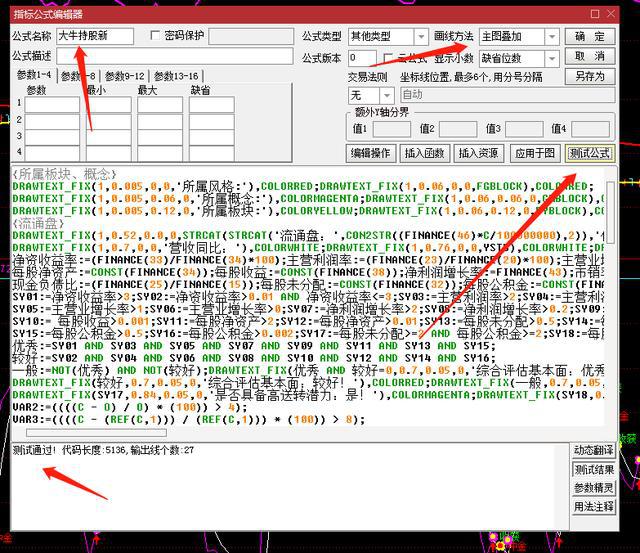
Task: Click the 值2 input field
Action: (458, 129)
